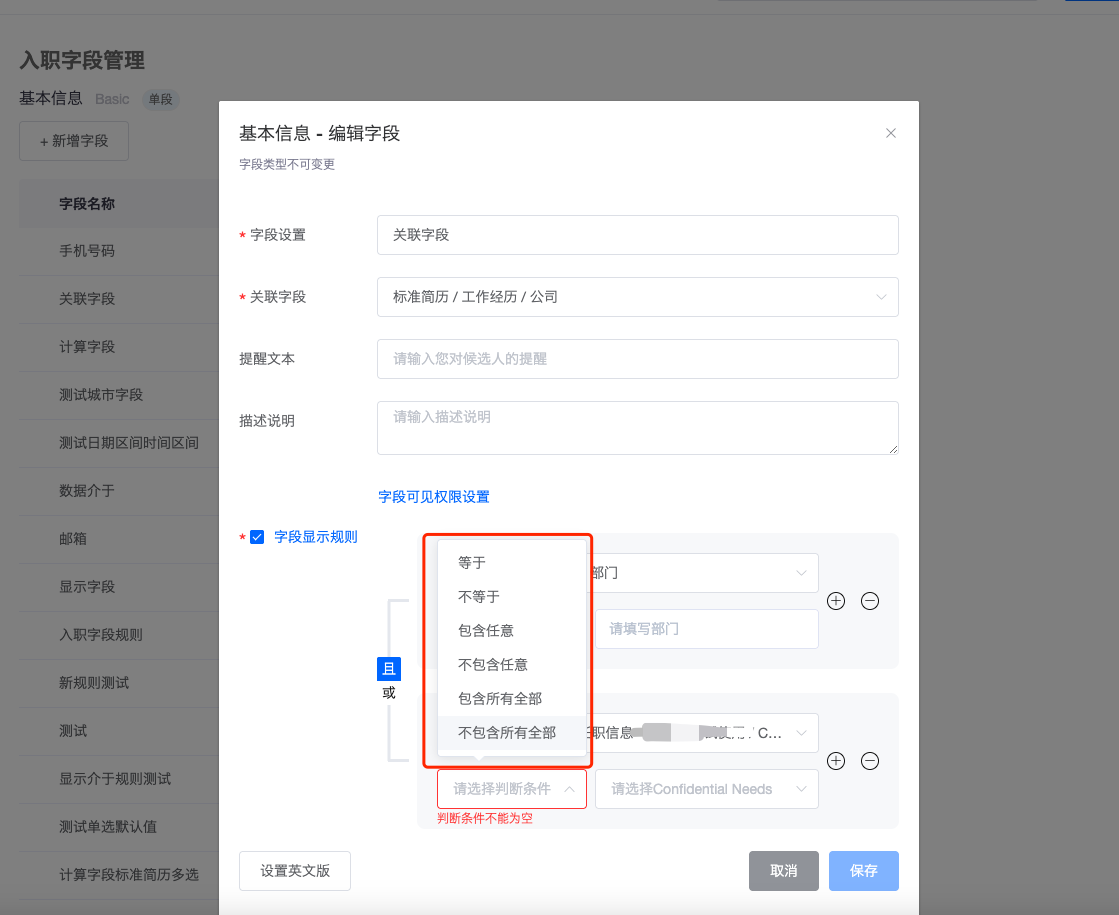Screen dimensions: 1119x915
Task: Collapse the 请选择判断条件 dropdown
Action: [512, 789]
